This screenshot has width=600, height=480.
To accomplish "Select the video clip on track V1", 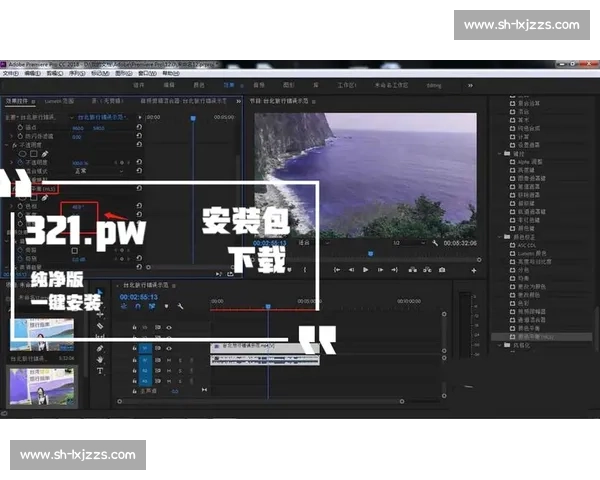I will pos(264,347).
